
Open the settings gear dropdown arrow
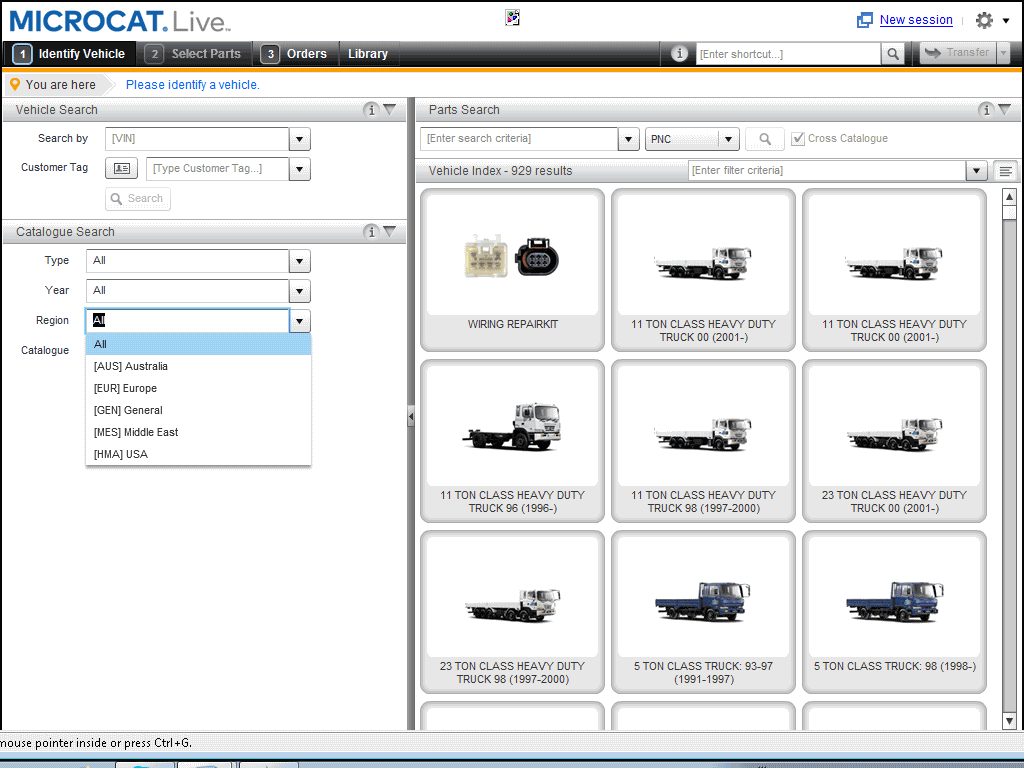tap(1006, 21)
